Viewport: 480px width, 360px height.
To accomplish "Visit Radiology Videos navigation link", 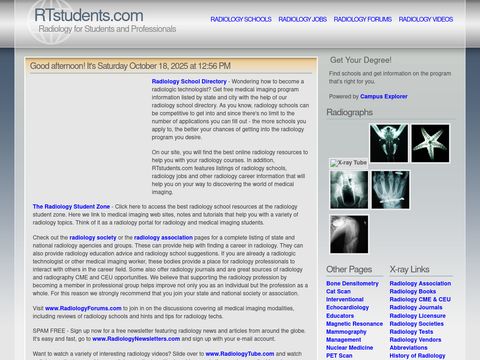I will tap(426, 19).
